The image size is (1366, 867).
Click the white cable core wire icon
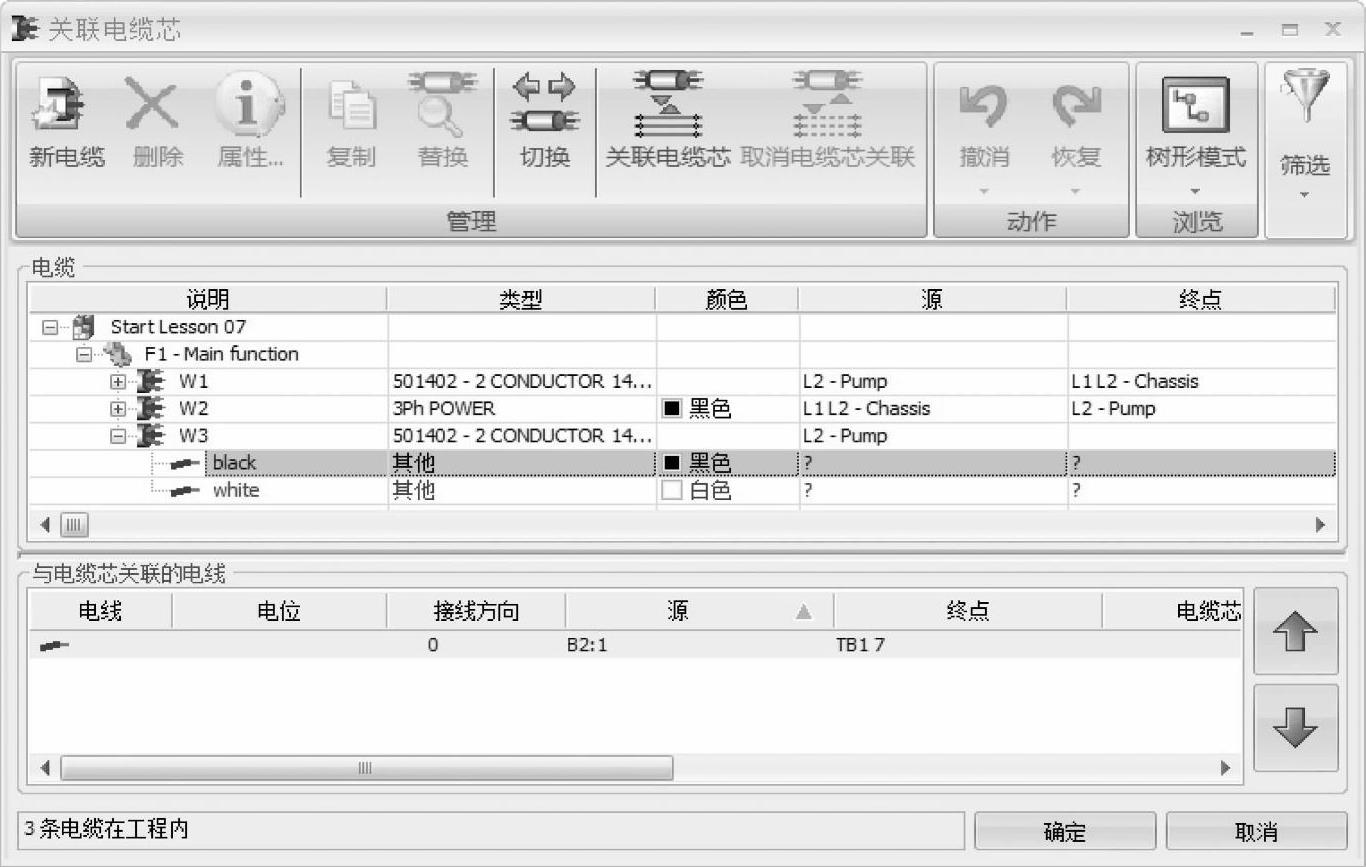coord(185,490)
